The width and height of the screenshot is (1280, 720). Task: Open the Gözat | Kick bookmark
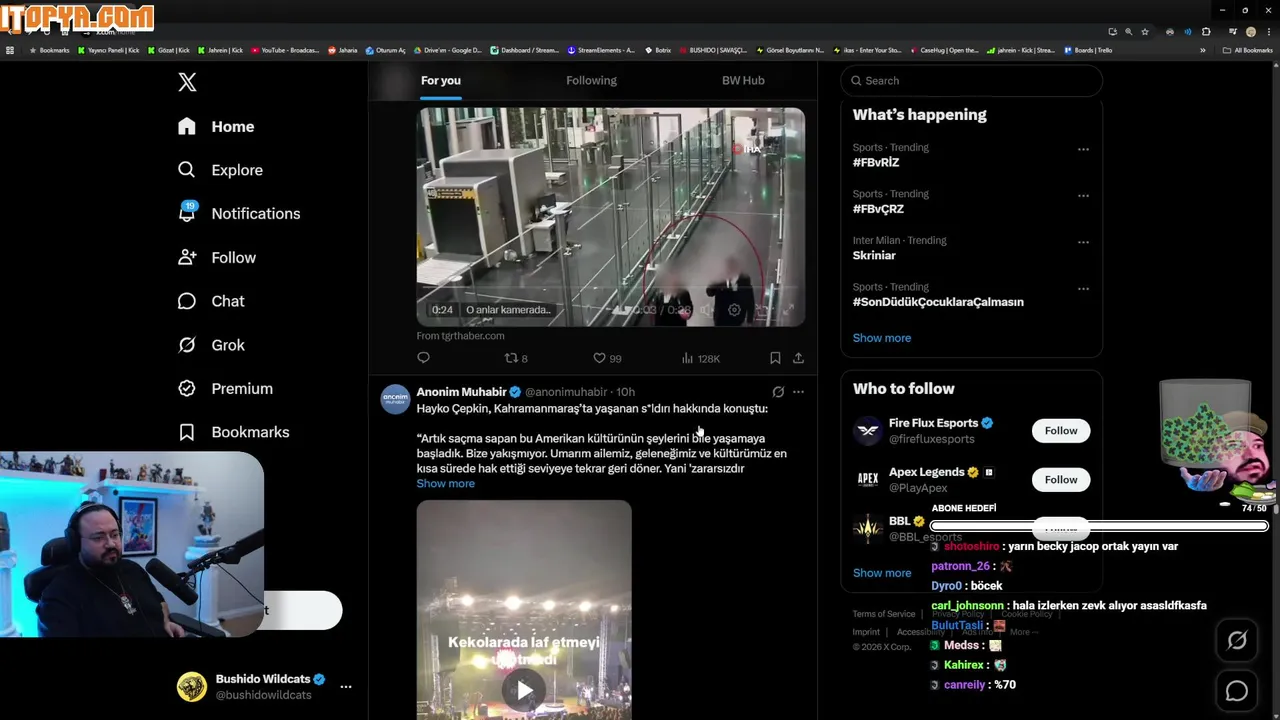coord(169,50)
